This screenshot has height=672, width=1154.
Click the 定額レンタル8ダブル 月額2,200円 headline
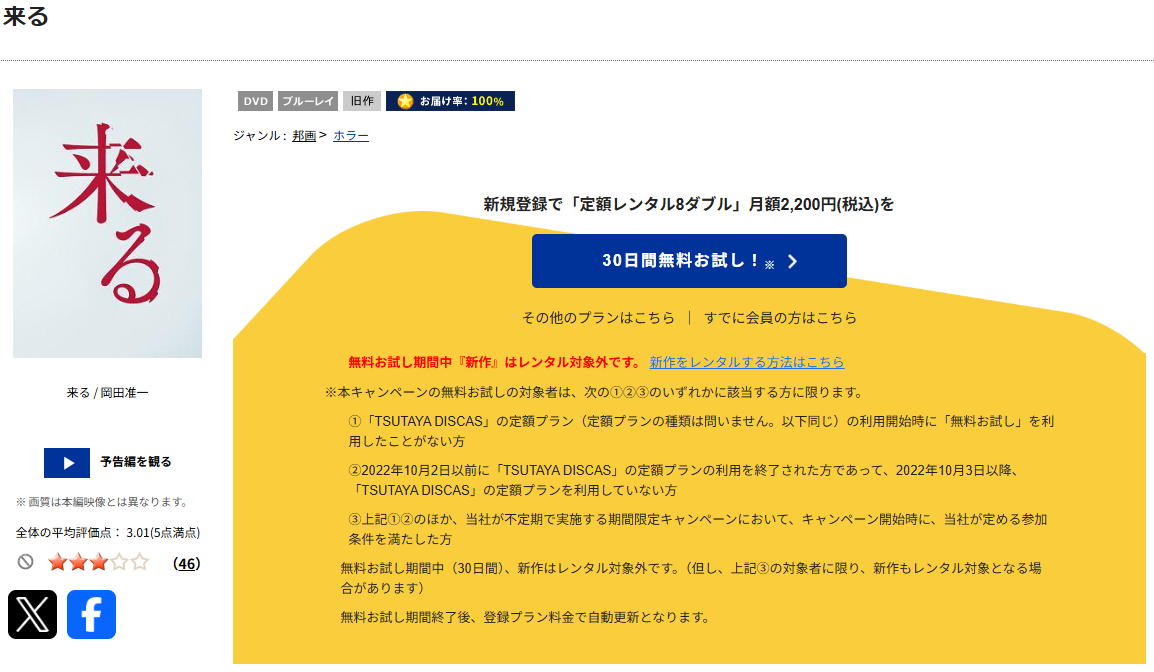pyautogui.click(x=689, y=205)
